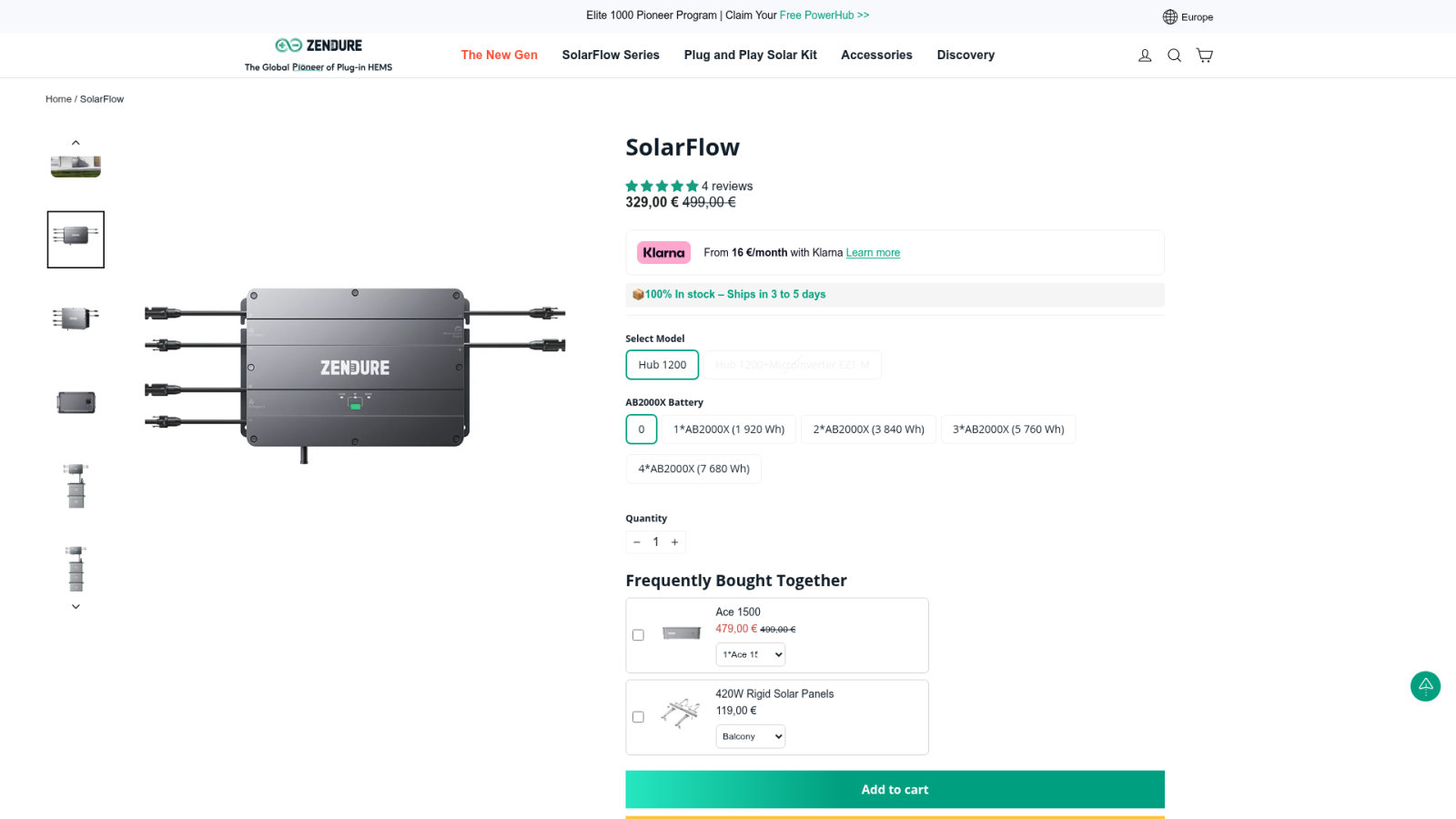Open the 4 reviews link
Image resolution: width=1456 pixels, height=819 pixels.
(x=727, y=186)
